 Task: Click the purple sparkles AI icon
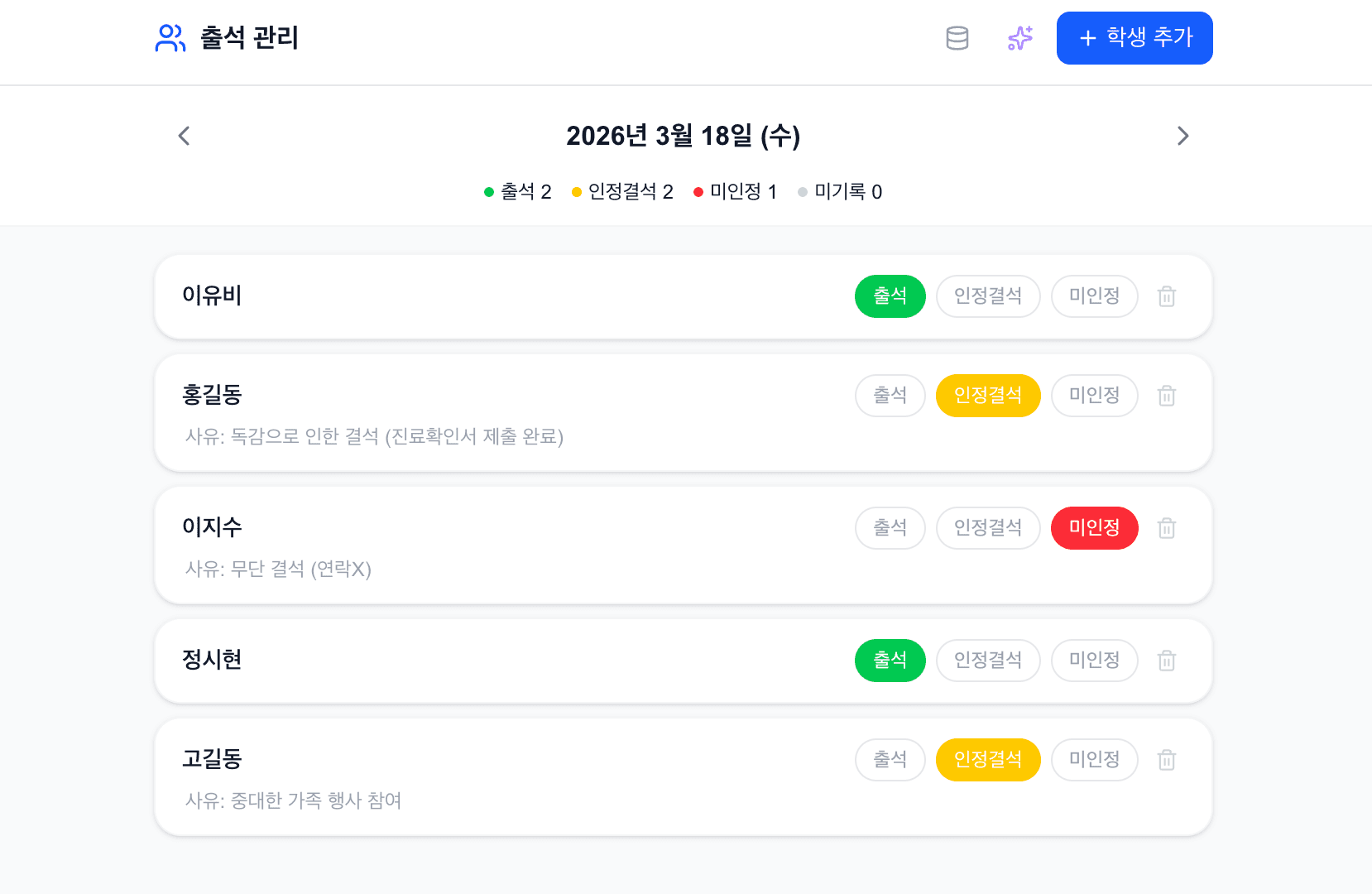click(x=1020, y=38)
